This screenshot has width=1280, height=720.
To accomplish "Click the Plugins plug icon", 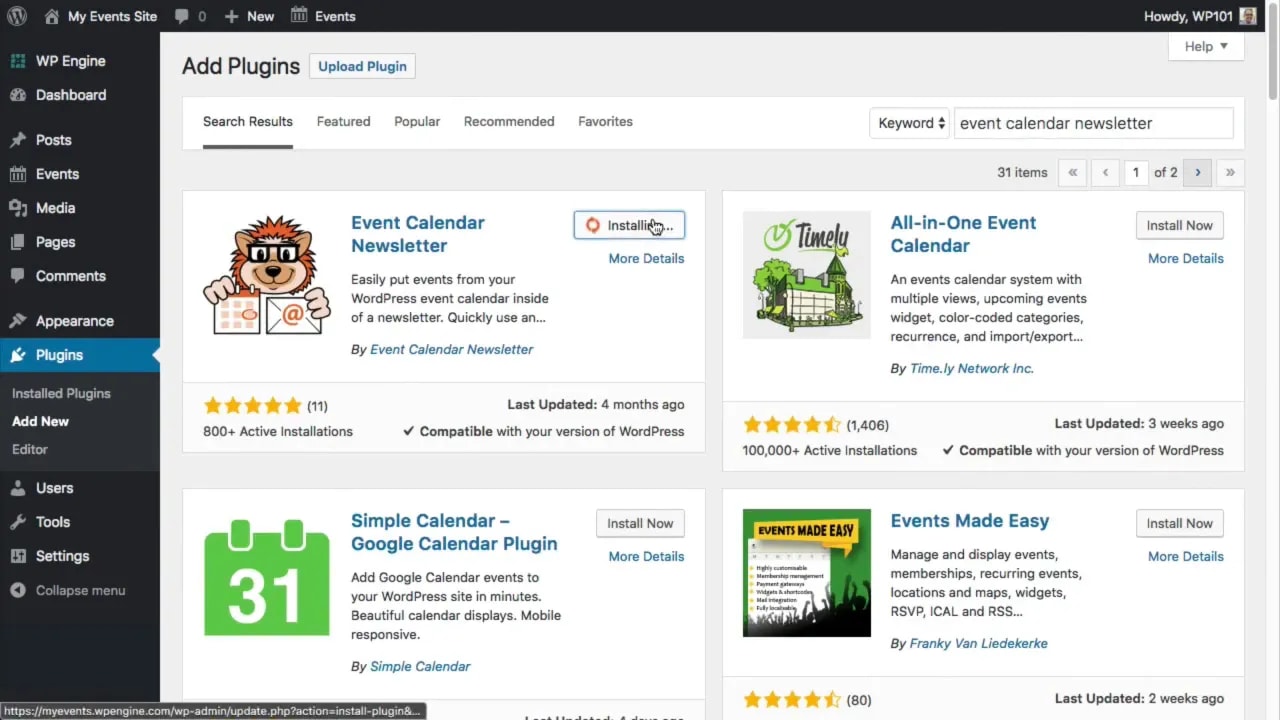I will point(18,355).
